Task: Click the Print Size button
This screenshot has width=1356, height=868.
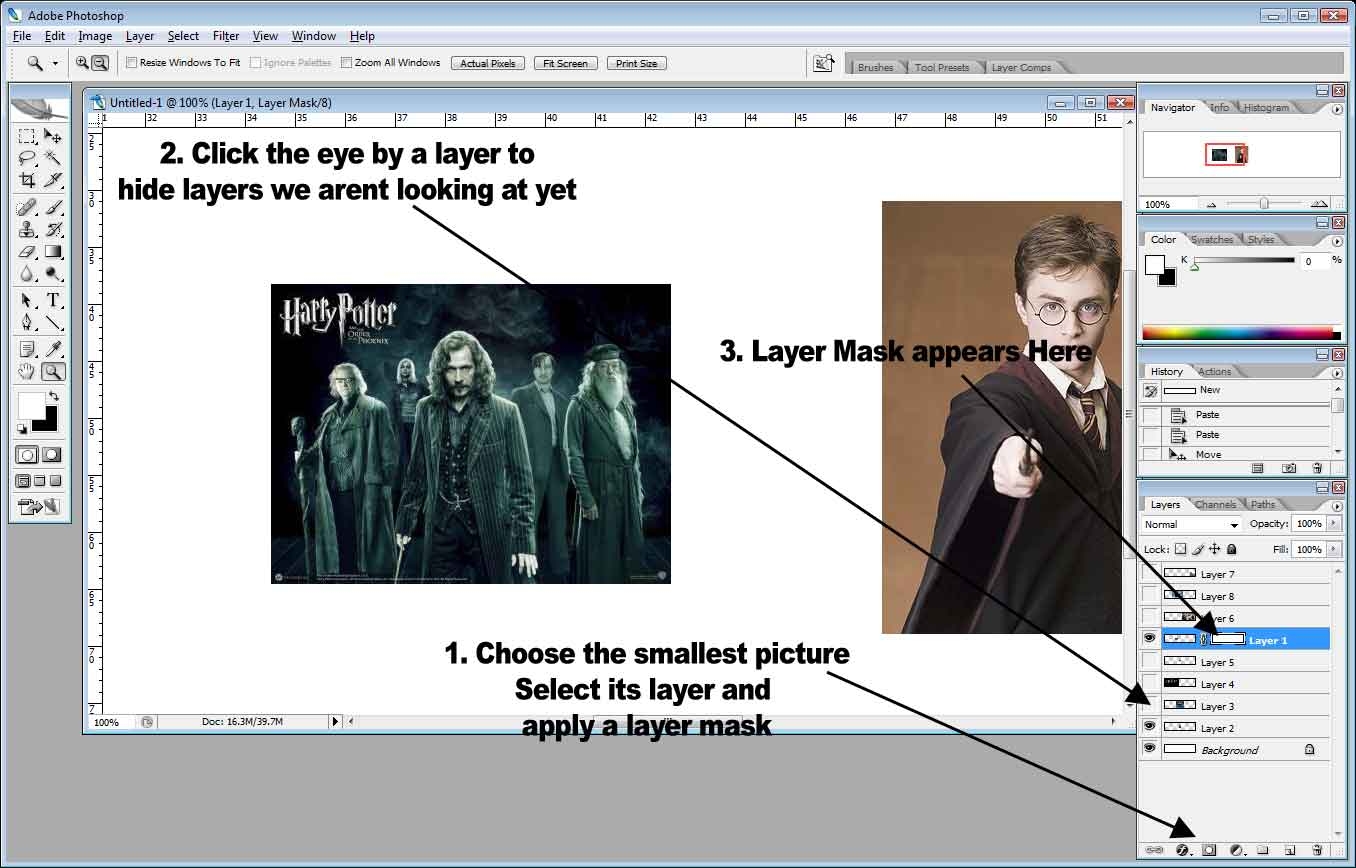Action: tap(637, 63)
